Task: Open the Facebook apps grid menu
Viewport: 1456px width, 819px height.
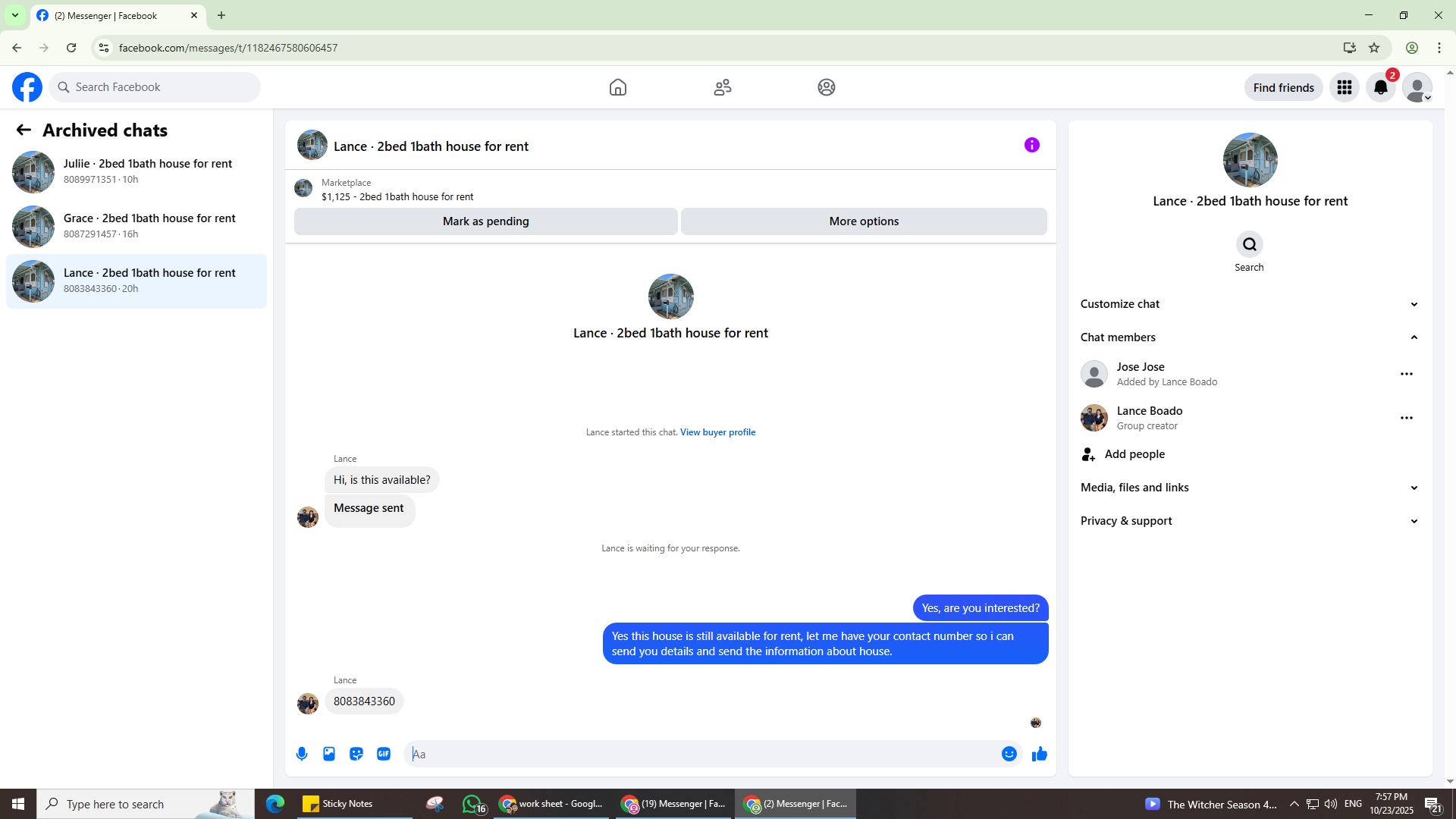Action: click(x=1344, y=87)
